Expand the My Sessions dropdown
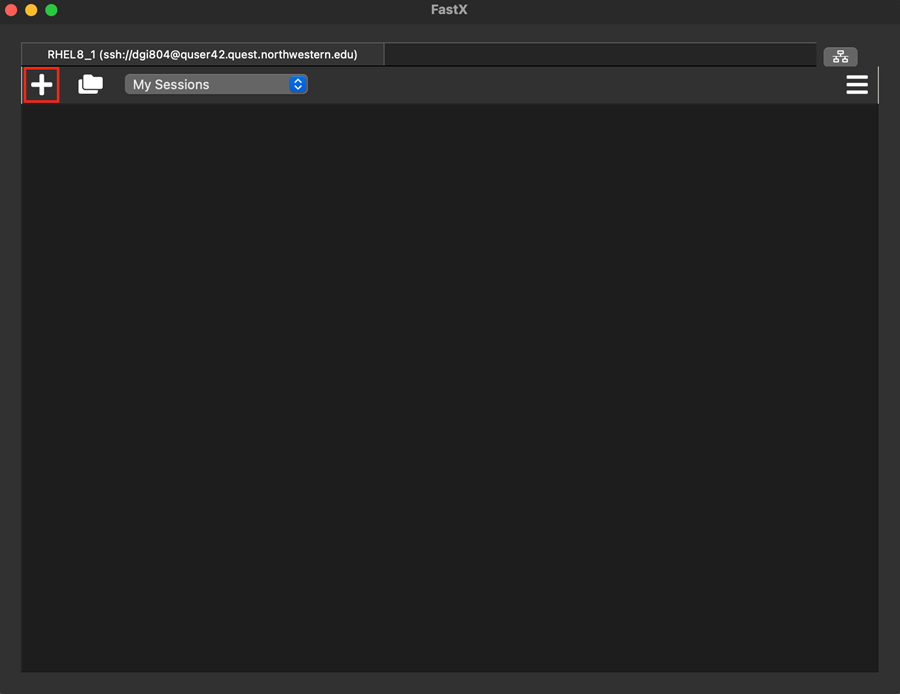Screen dimensions: 900x694 pos(215,85)
